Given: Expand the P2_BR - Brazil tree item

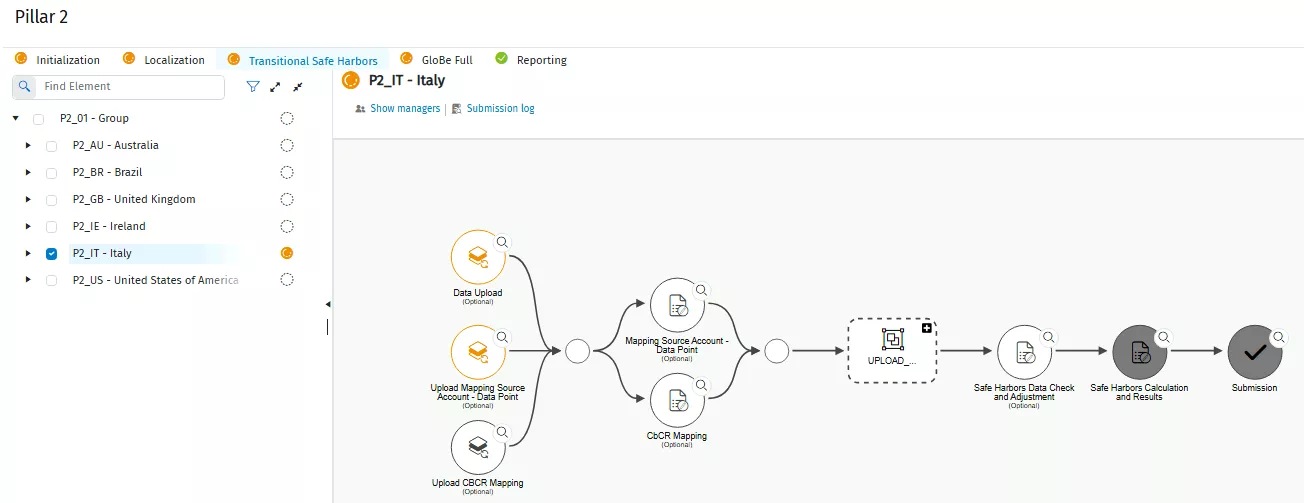Looking at the screenshot, I should pyautogui.click(x=28, y=173).
